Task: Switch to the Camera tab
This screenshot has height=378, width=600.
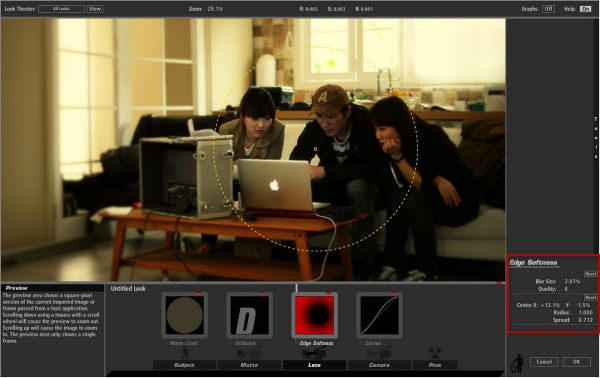Action: tap(379, 365)
